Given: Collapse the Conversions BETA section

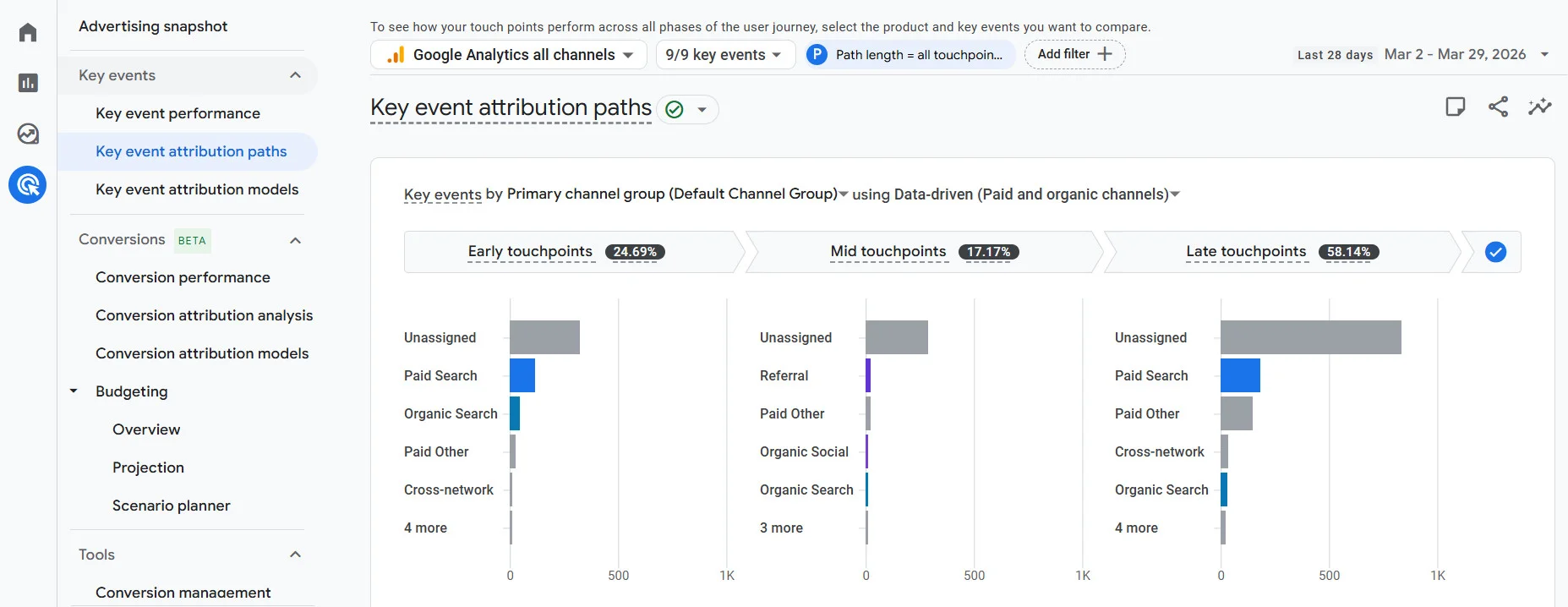Looking at the screenshot, I should pos(295,240).
